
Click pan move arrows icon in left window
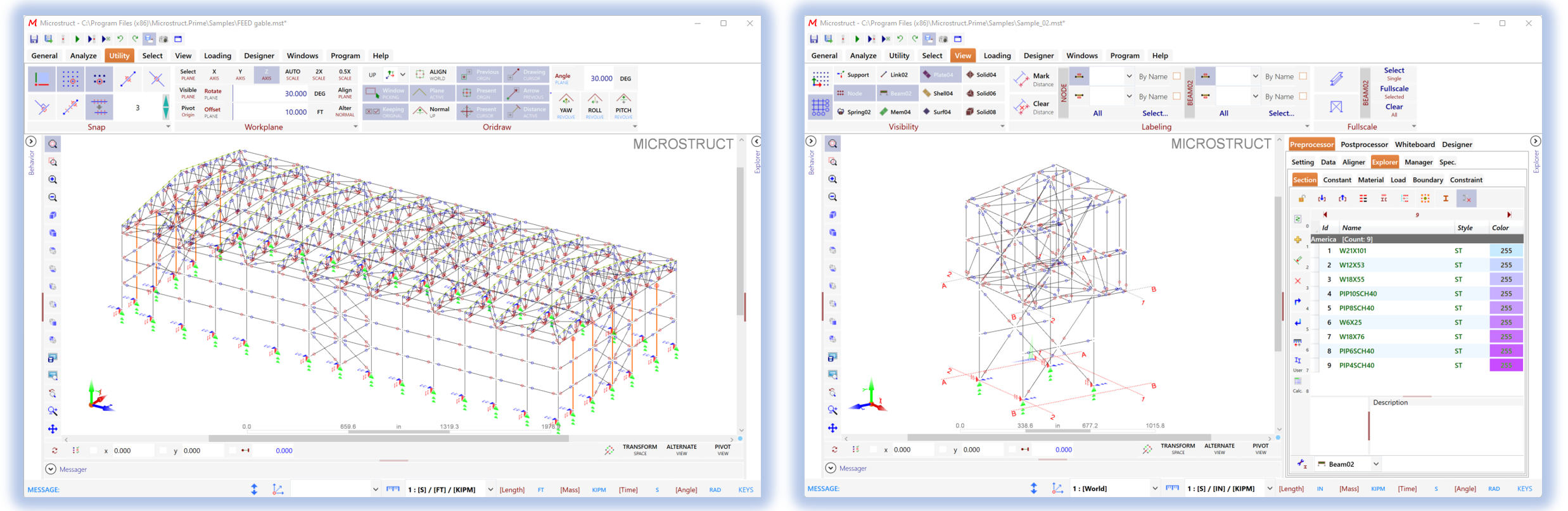point(53,429)
